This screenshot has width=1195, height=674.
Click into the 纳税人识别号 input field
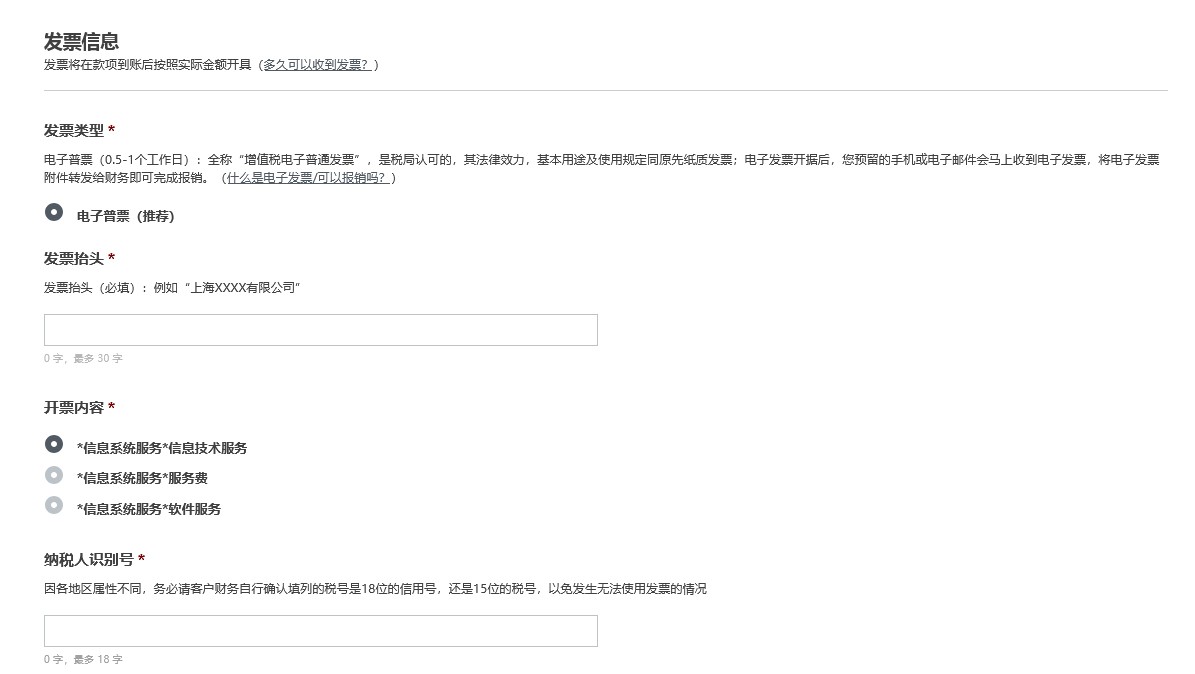[x=320, y=631]
